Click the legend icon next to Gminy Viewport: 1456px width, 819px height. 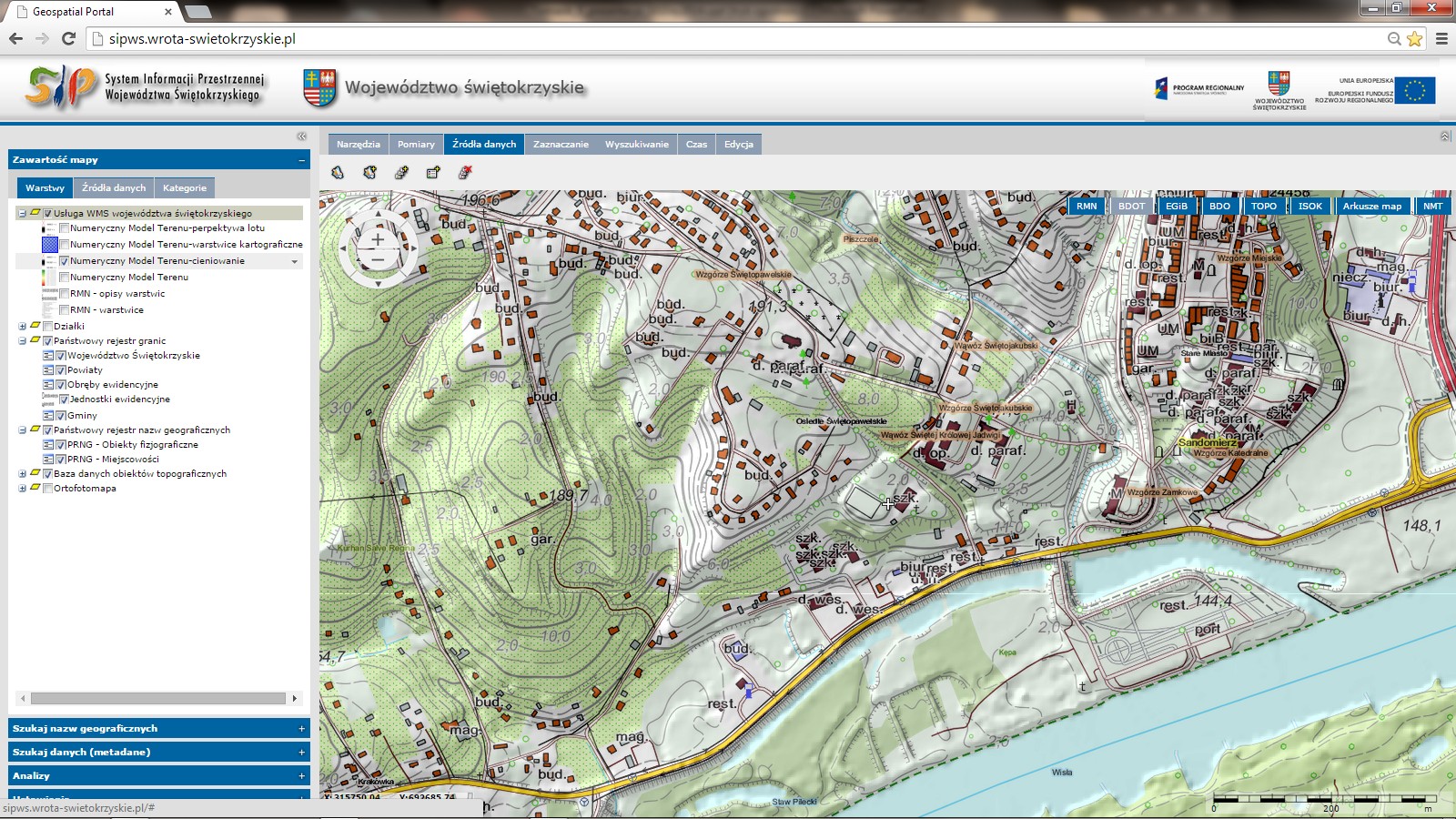pyautogui.click(x=48, y=416)
